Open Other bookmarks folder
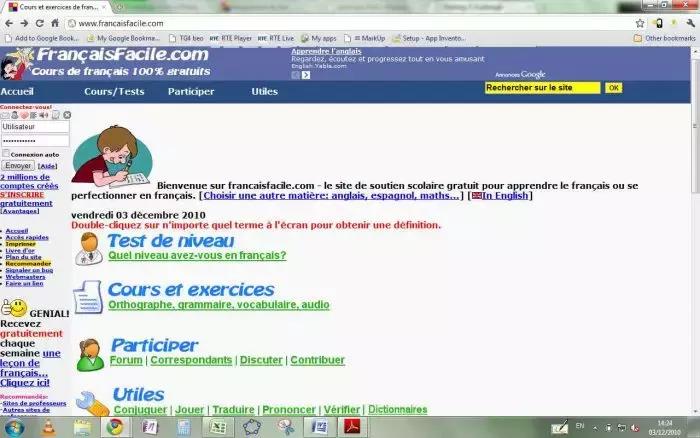700x438 pixels. point(664,38)
